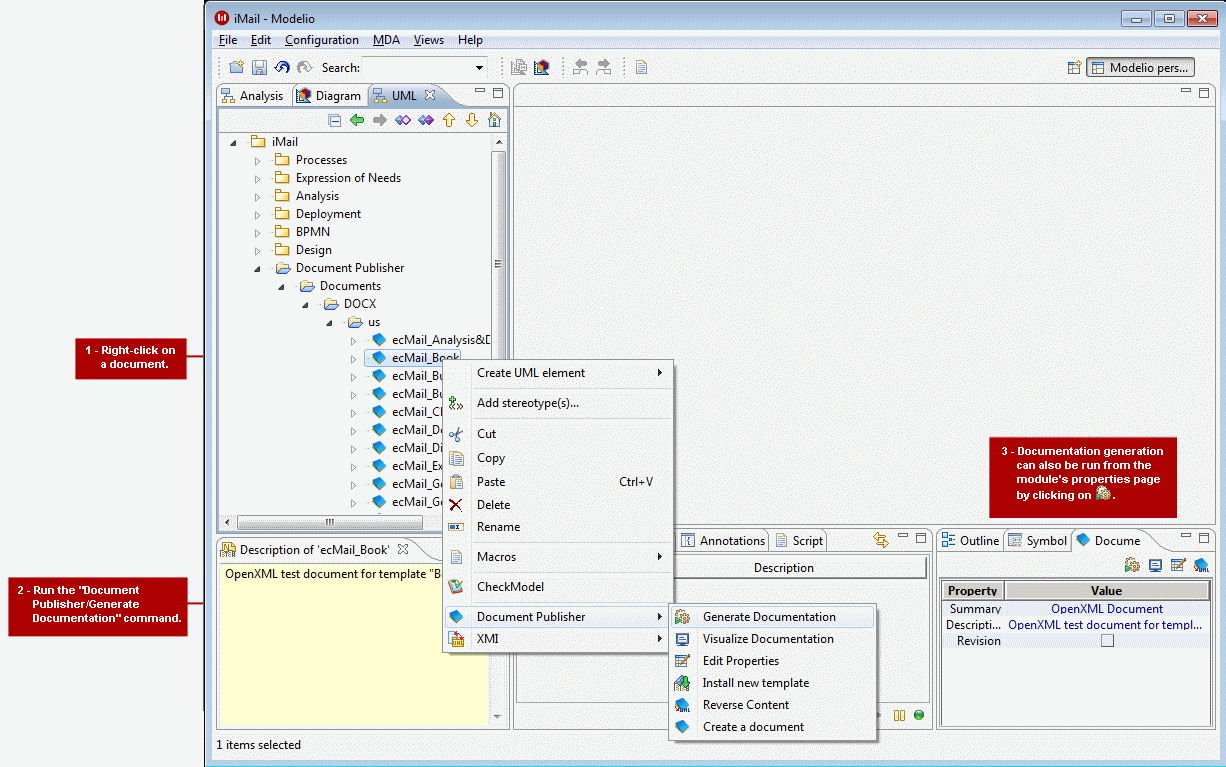Click the Open Perspective icon
Screen dimensions: 1226x767
click(x=1074, y=68)
